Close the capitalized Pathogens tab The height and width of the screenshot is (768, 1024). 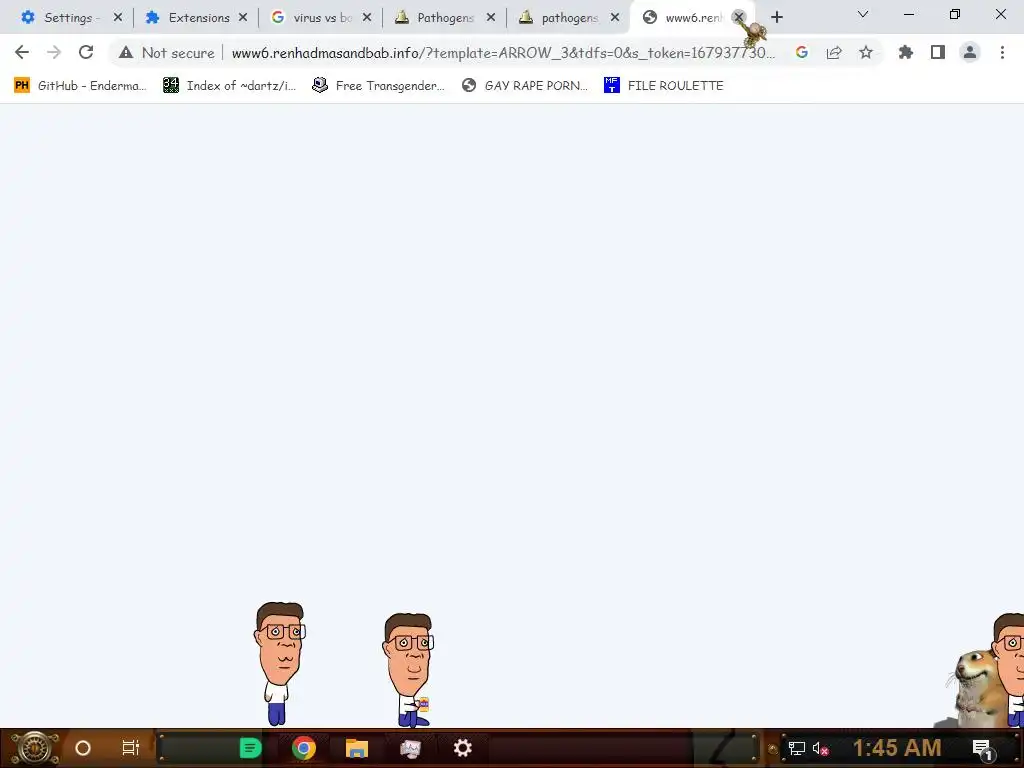(x=491, y=18)
